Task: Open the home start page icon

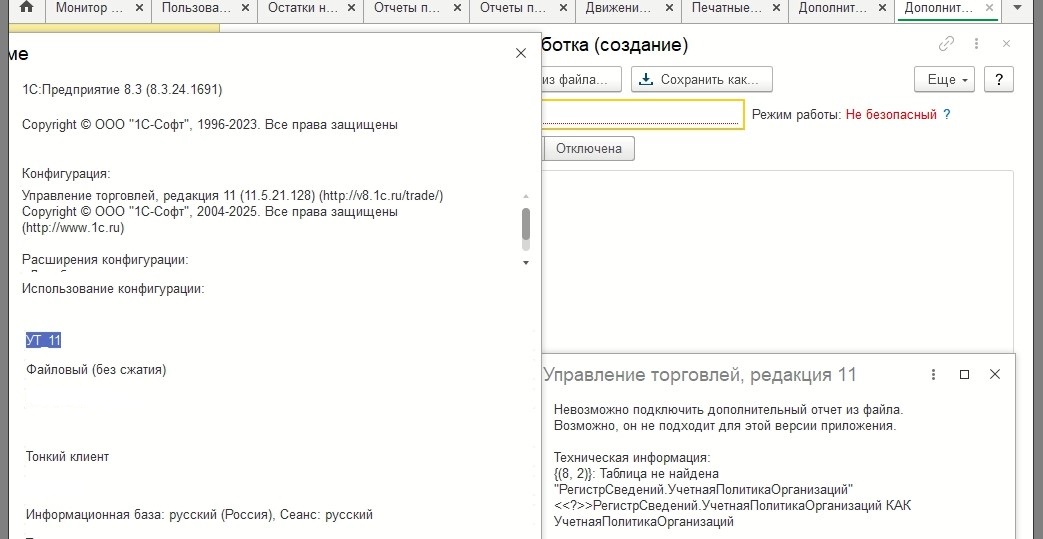Action: pos(27,9)
